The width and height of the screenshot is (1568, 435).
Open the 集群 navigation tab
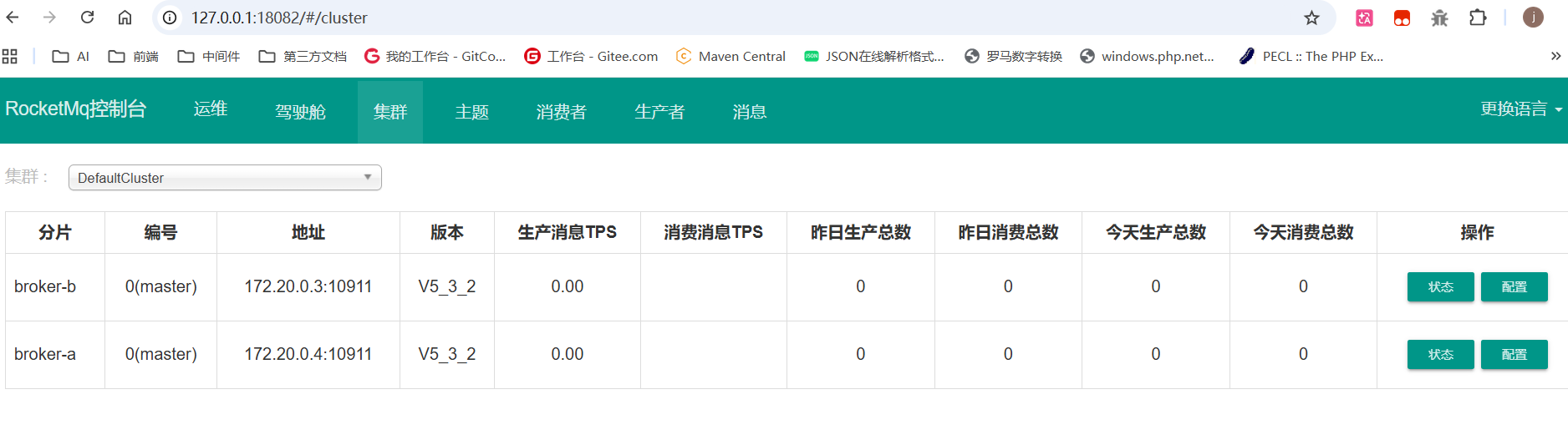pos(390,112)
